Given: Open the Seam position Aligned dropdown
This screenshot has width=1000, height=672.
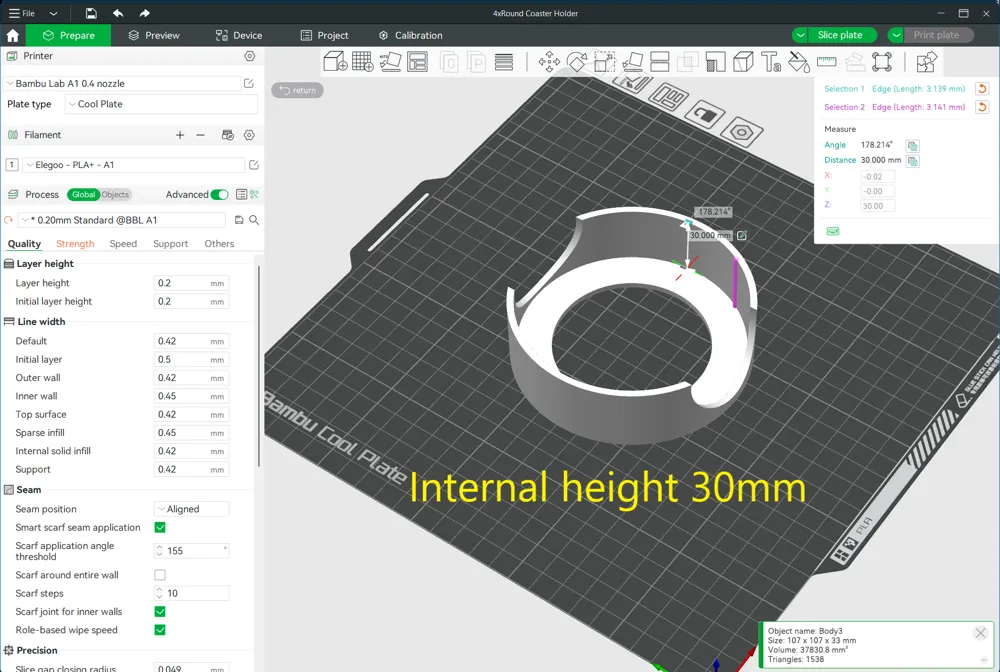Looking at the screenshot, I should (x=192, y=509).
